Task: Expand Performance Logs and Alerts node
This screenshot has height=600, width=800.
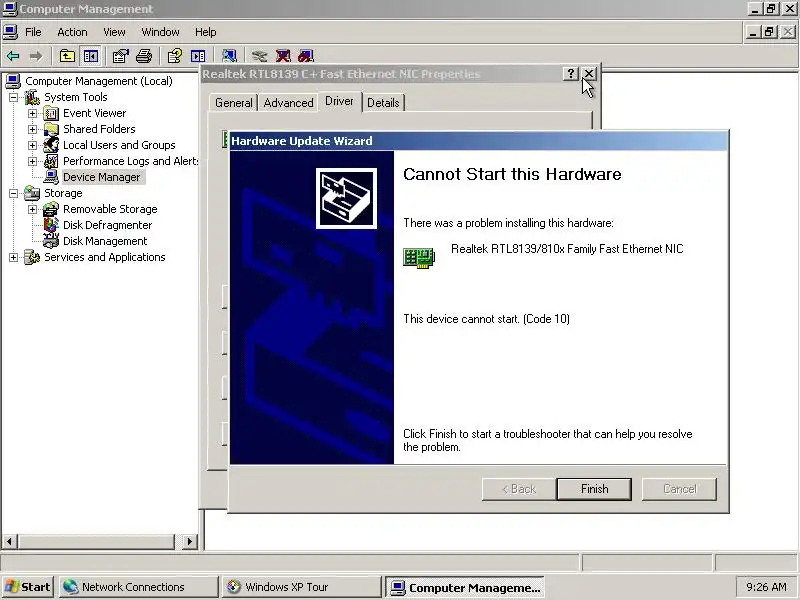Action: (x=33, y=161)
